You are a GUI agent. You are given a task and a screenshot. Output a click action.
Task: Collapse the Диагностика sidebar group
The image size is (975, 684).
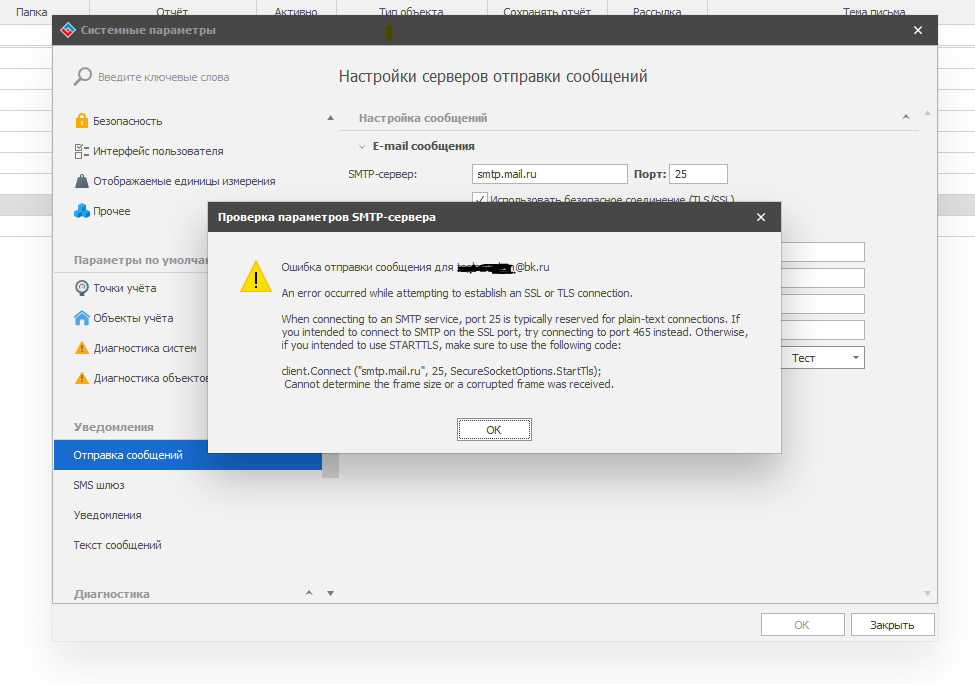pos(309,594)
